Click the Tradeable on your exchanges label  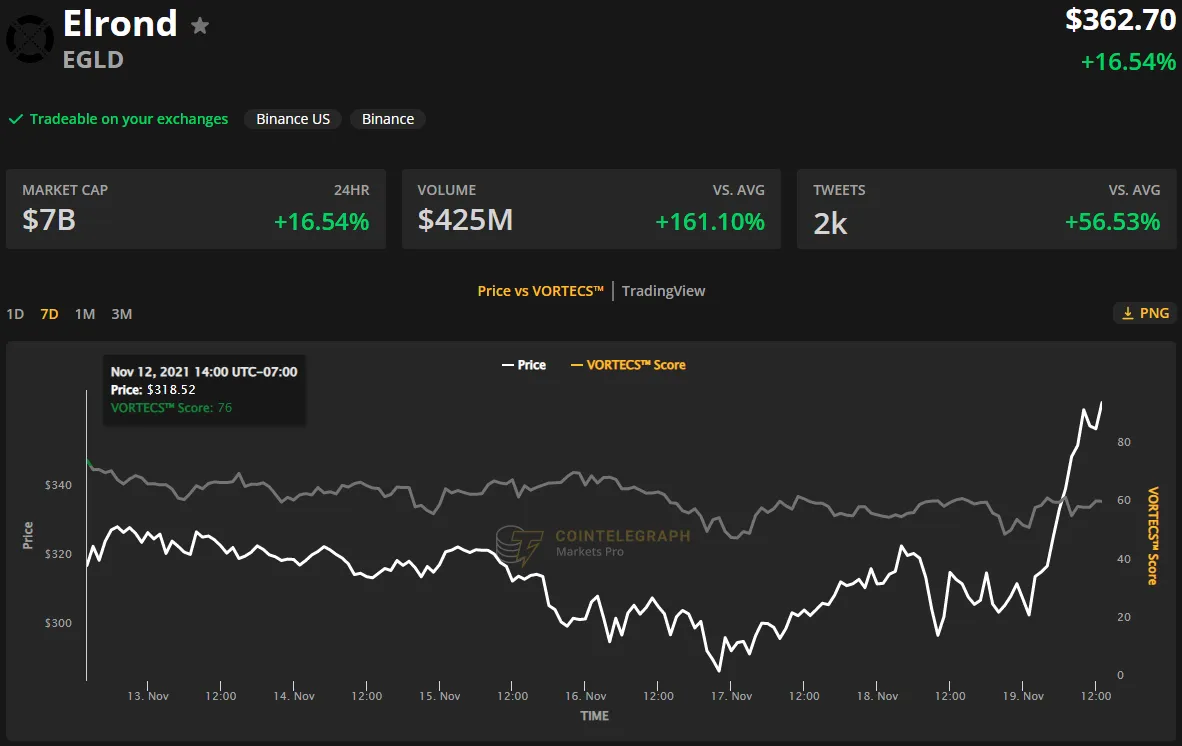129,119
